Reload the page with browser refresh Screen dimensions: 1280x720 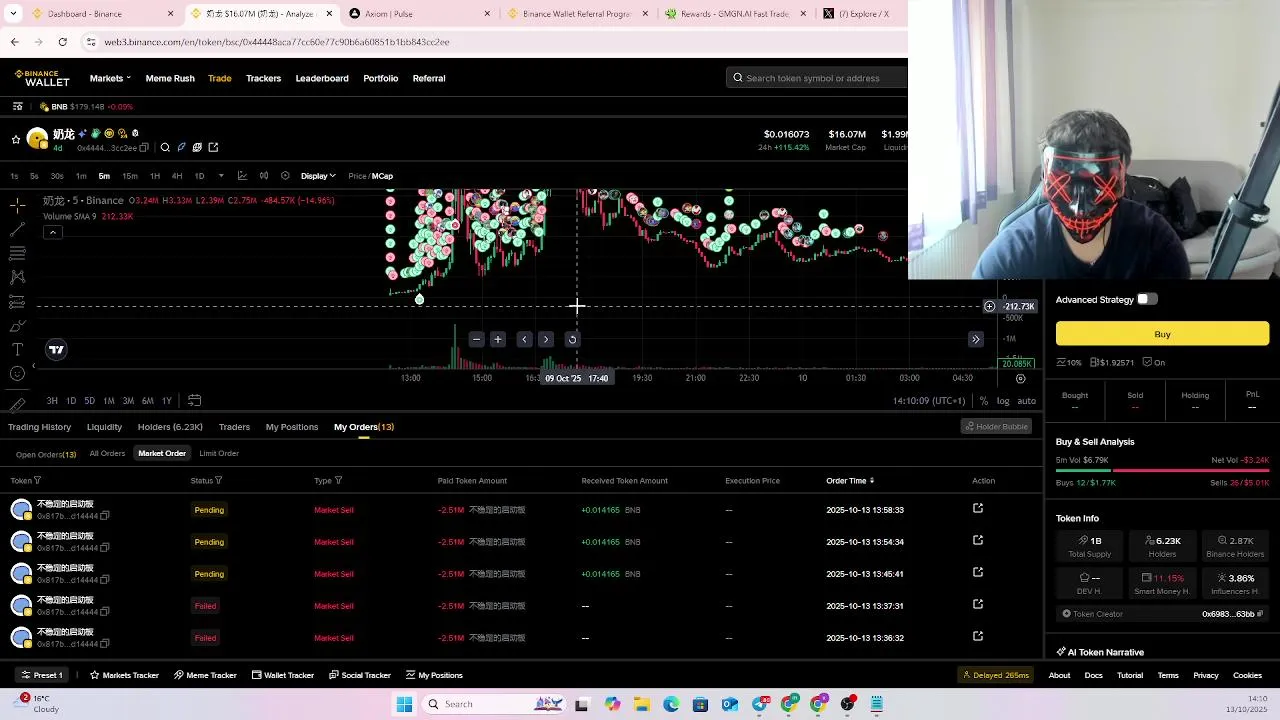pos(62,42)
